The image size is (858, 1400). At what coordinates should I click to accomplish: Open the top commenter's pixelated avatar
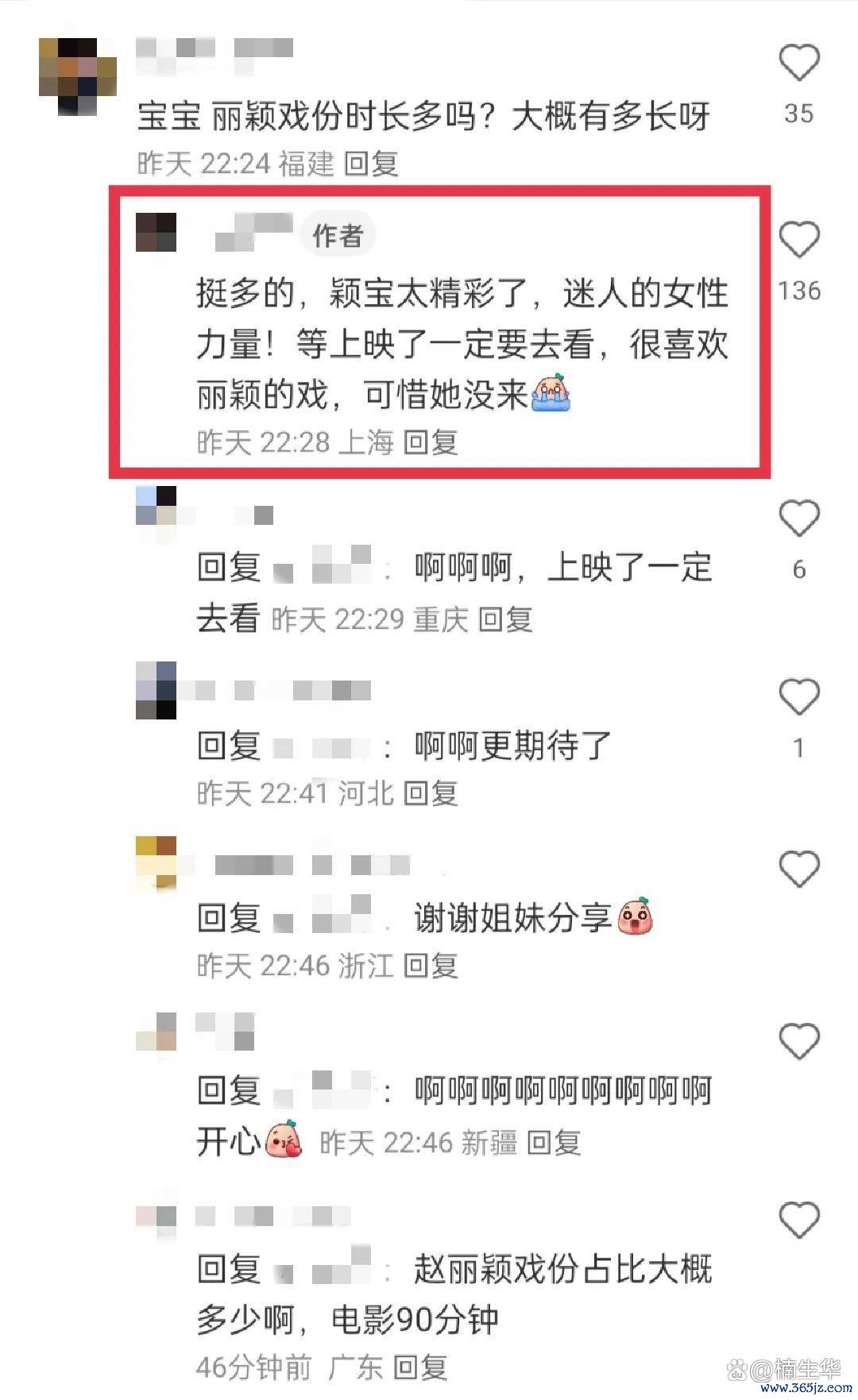(x=78, y=76)
